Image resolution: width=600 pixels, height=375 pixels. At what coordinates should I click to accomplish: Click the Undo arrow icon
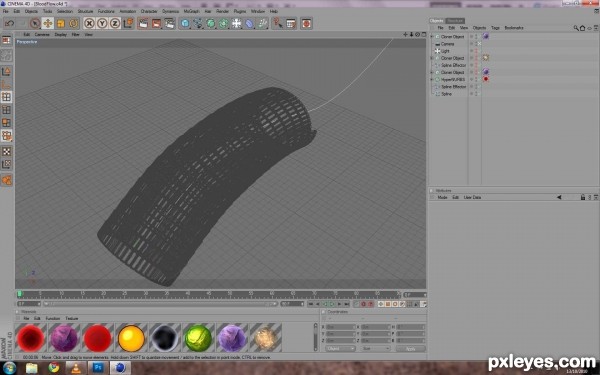coord(10,24)
